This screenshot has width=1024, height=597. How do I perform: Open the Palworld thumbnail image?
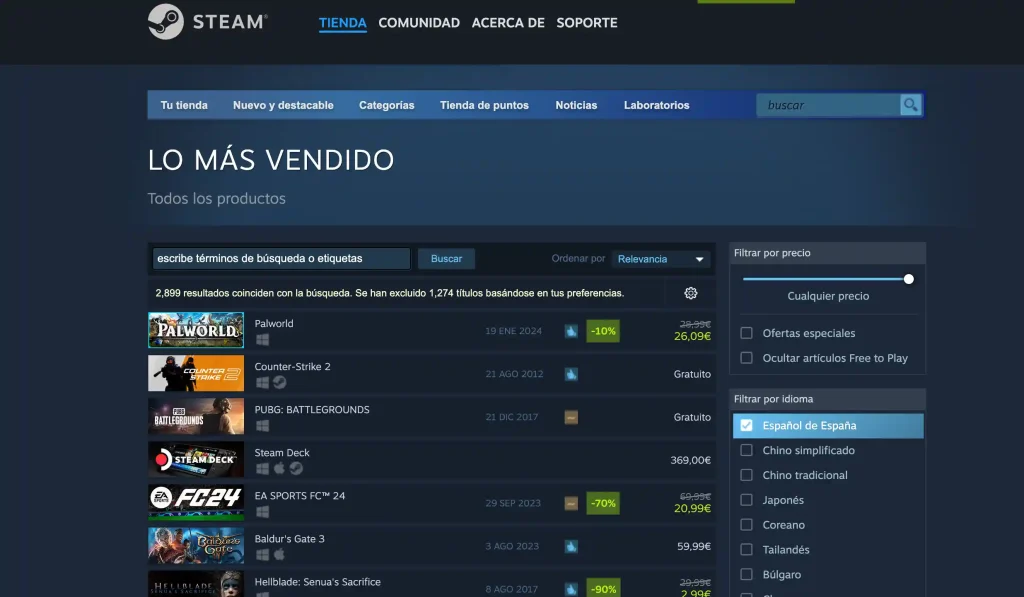pyautogui.click(x=196, y=330)
